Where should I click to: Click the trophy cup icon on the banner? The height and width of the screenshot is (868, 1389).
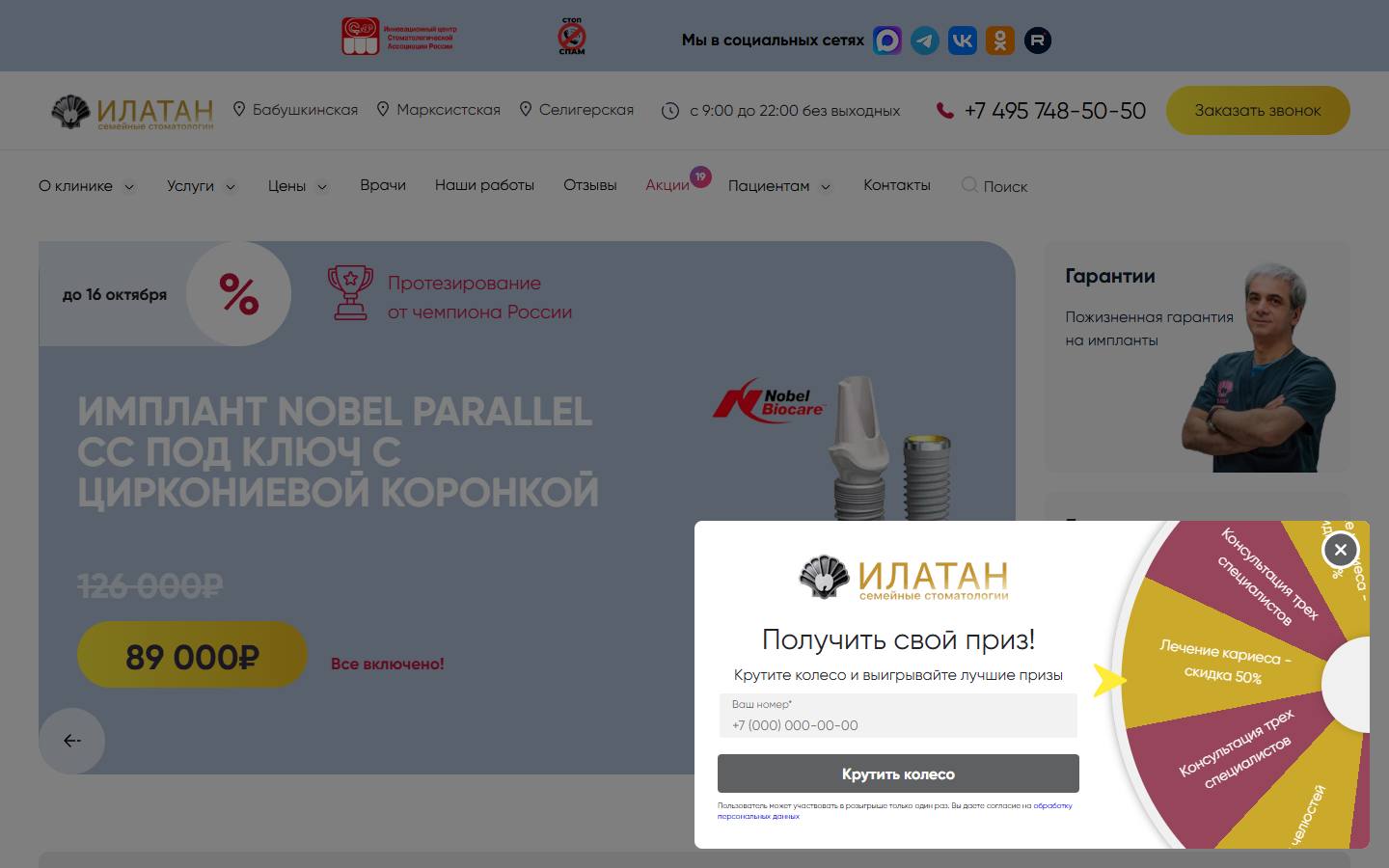[x=350, y=292]
